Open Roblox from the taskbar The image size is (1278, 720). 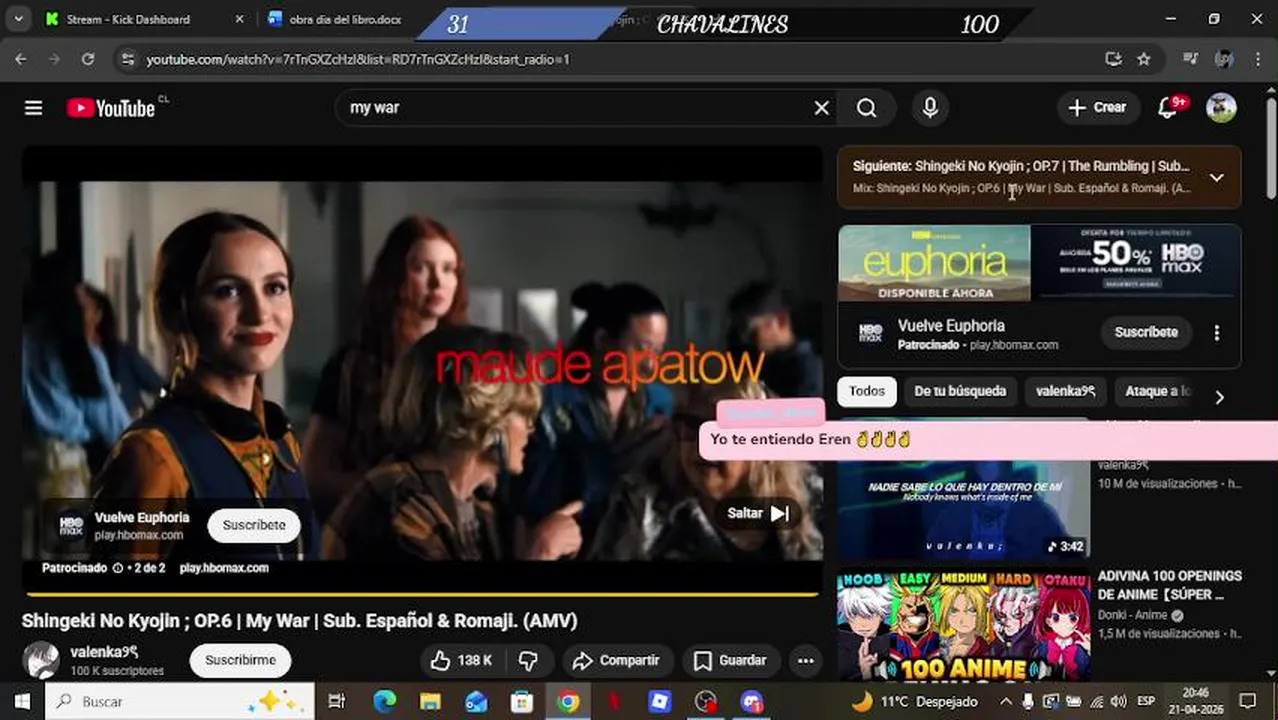[x=660, y=701]
